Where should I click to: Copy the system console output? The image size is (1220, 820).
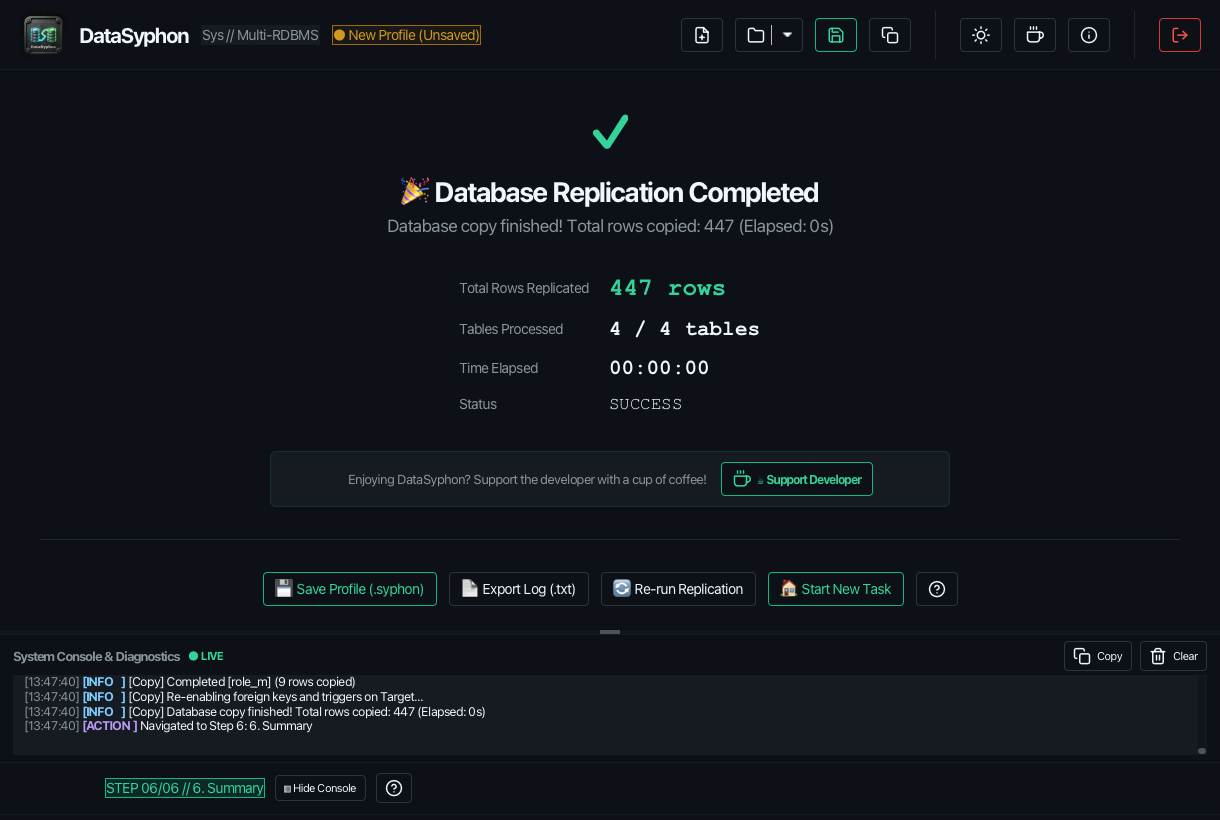pyautogui.click(x=1098, y=656)
